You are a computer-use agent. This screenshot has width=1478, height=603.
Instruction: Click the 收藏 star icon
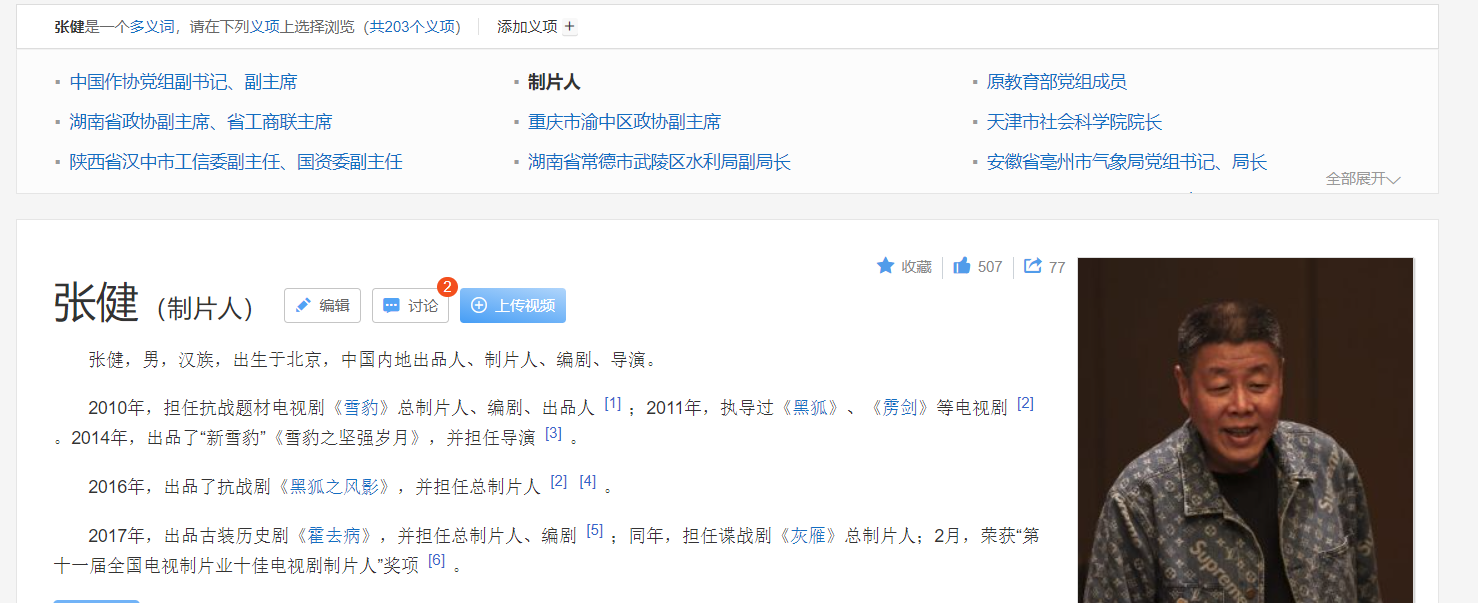[x=884, y=266]
